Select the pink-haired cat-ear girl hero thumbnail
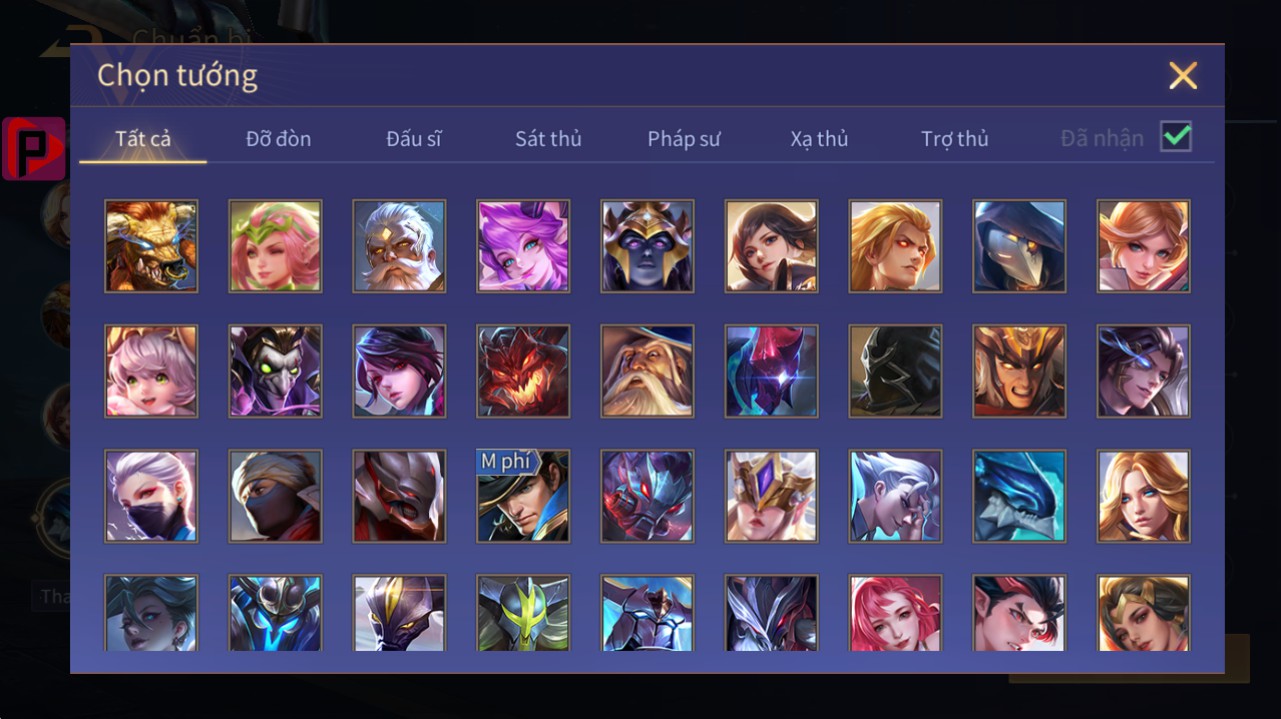 (151, 371)
